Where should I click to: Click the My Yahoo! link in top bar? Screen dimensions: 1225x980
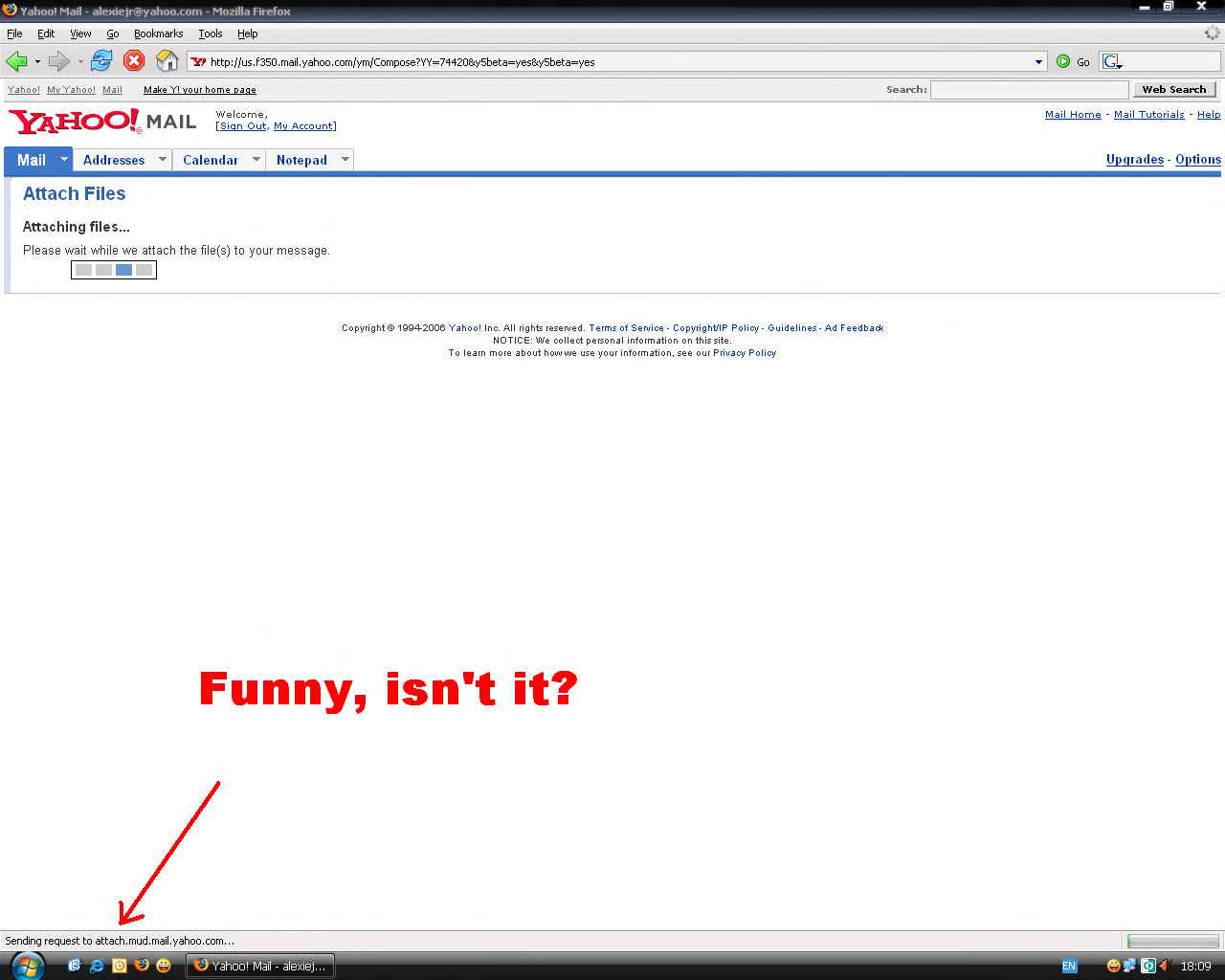coord(72,90)
